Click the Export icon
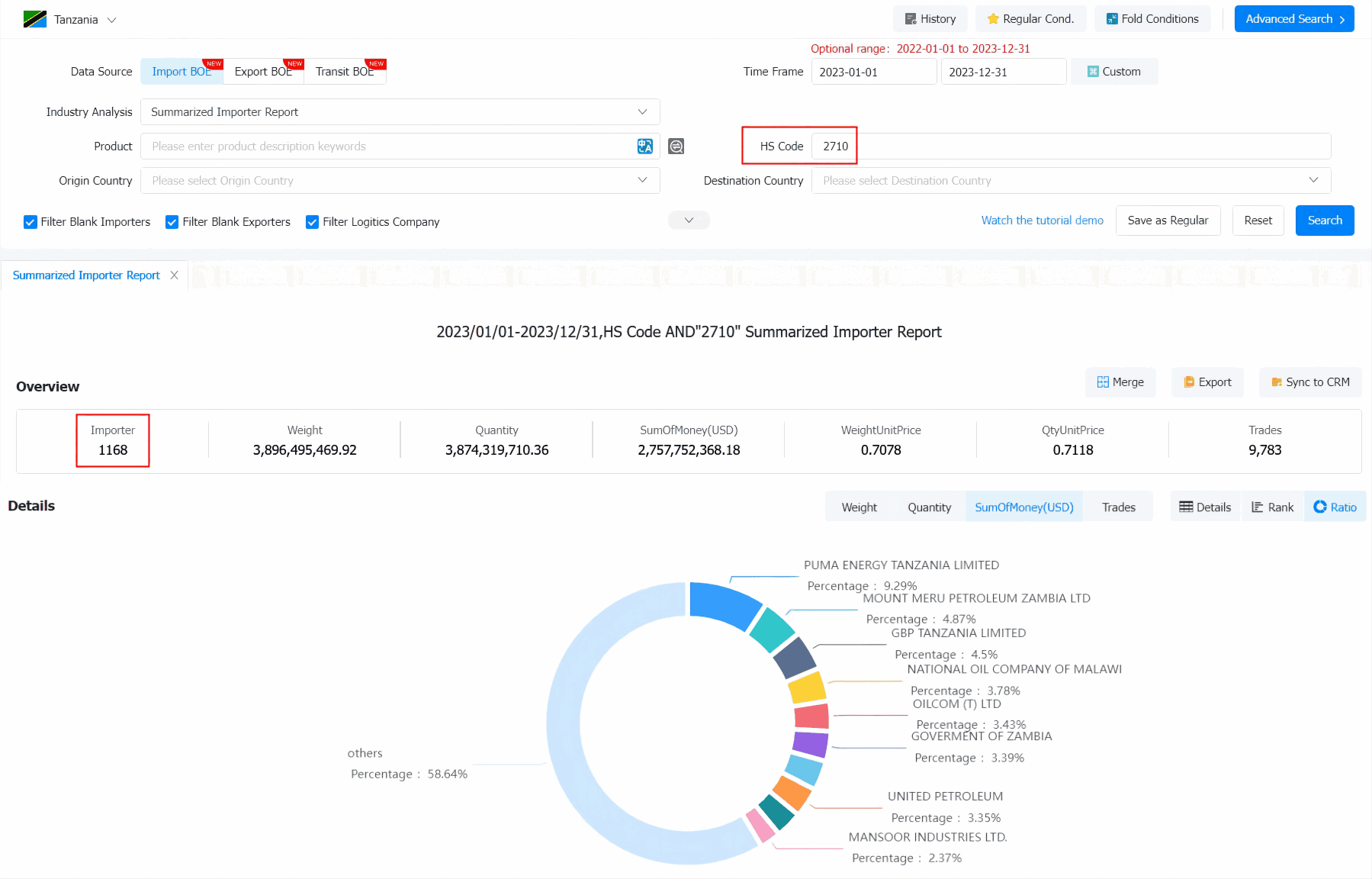 pos(1189,382)
